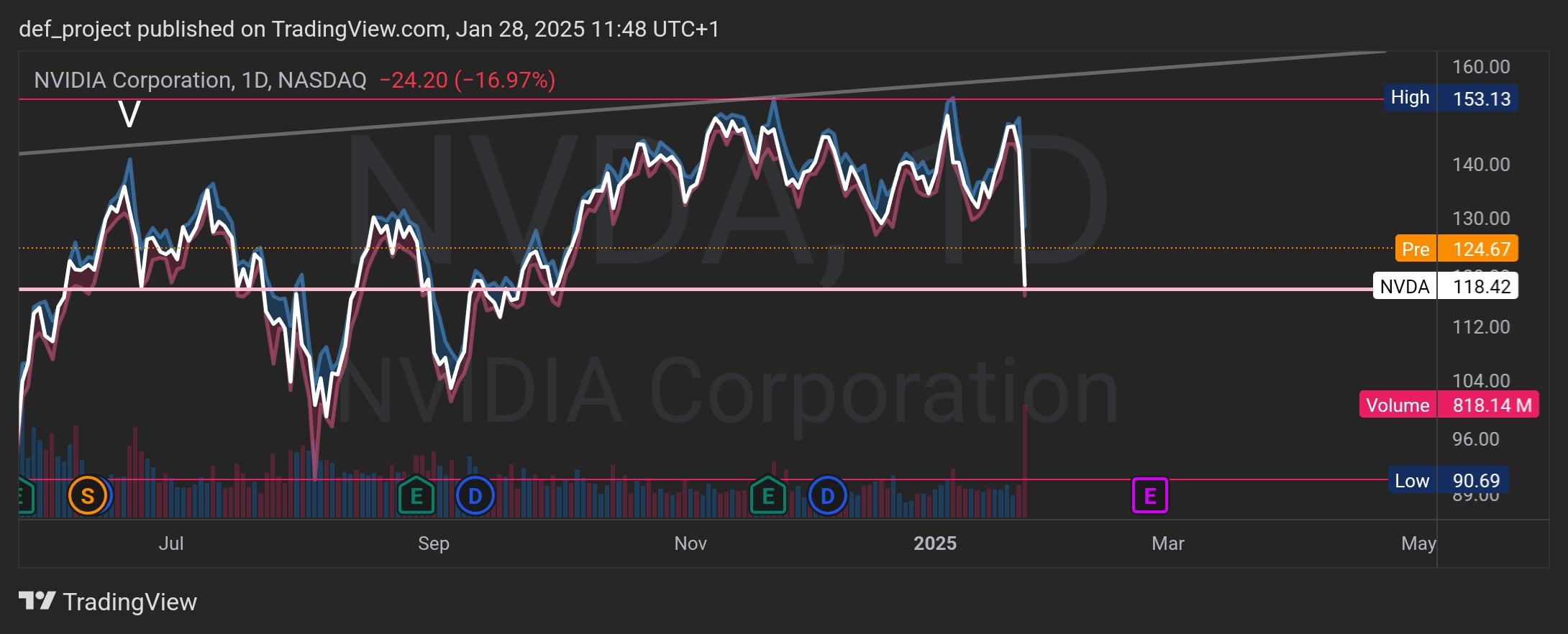Click the partial earnings marker at left edge

point(24,496)
